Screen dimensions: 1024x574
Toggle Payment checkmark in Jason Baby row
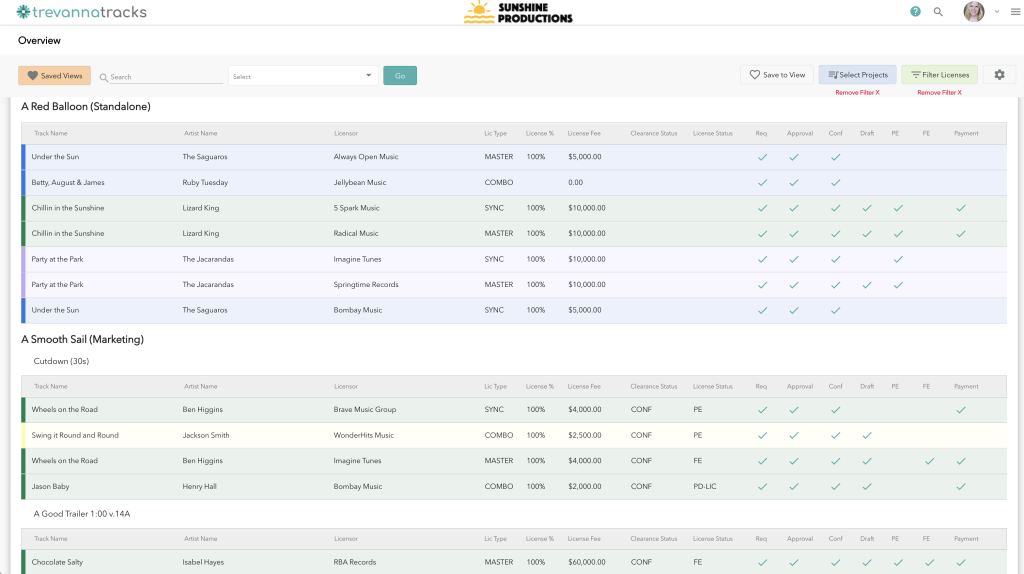(x=961, y=487)
